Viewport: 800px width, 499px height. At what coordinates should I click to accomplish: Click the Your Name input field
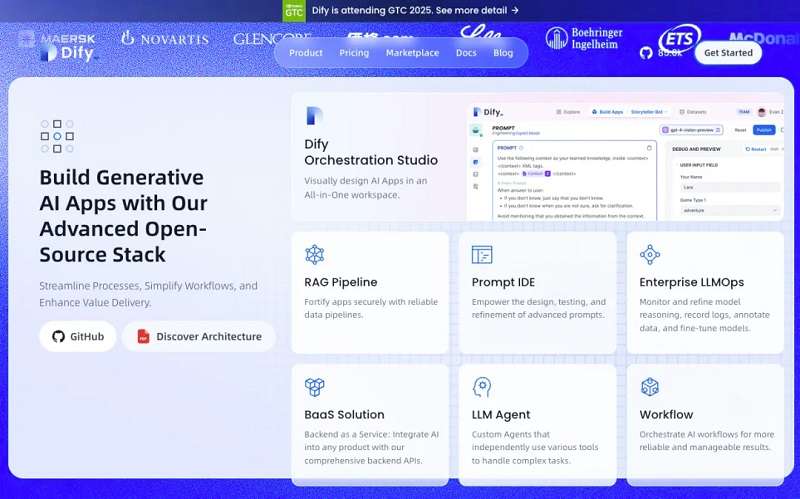730,187
